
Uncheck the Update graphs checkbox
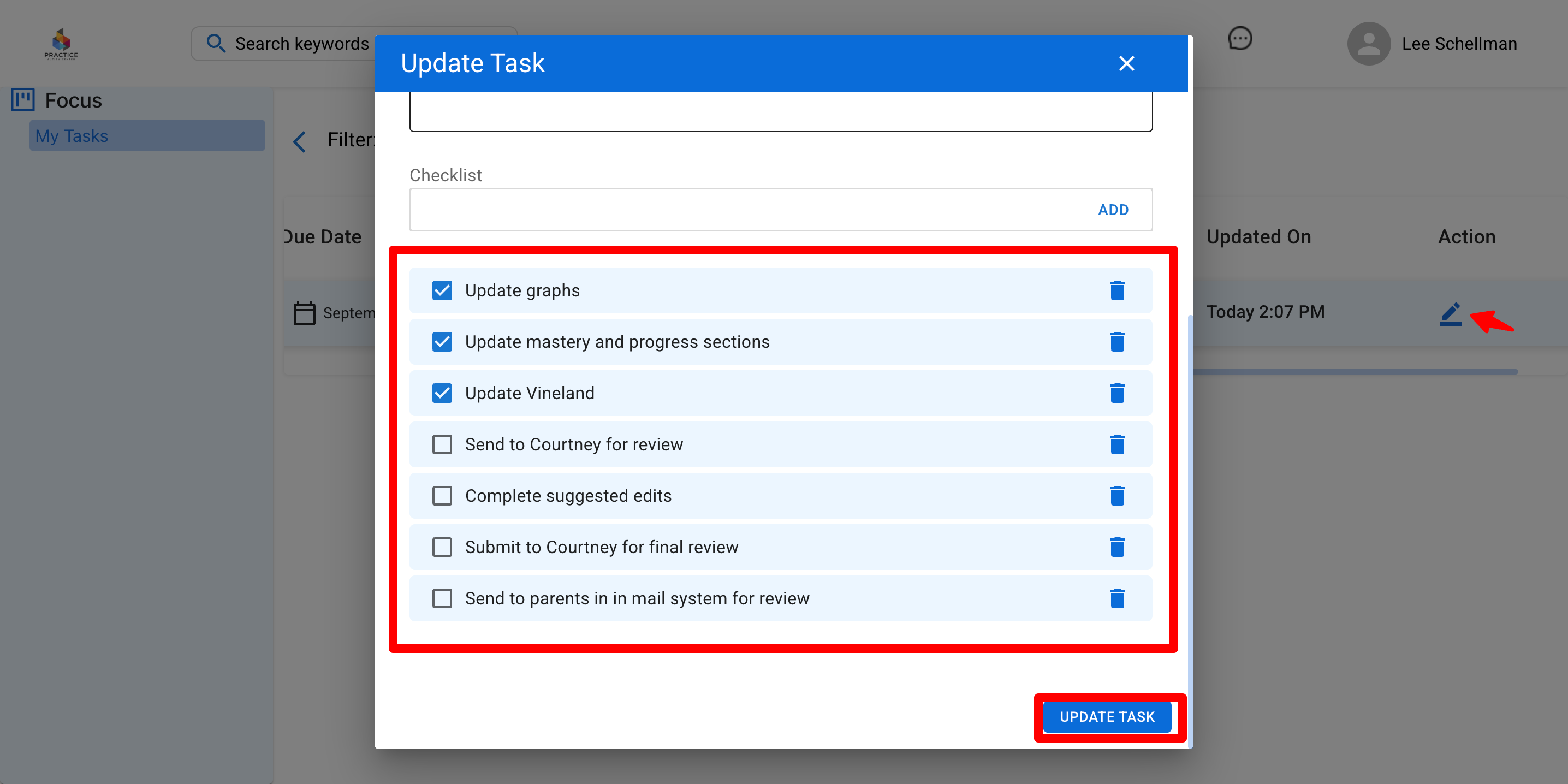[x=442, y=290]
